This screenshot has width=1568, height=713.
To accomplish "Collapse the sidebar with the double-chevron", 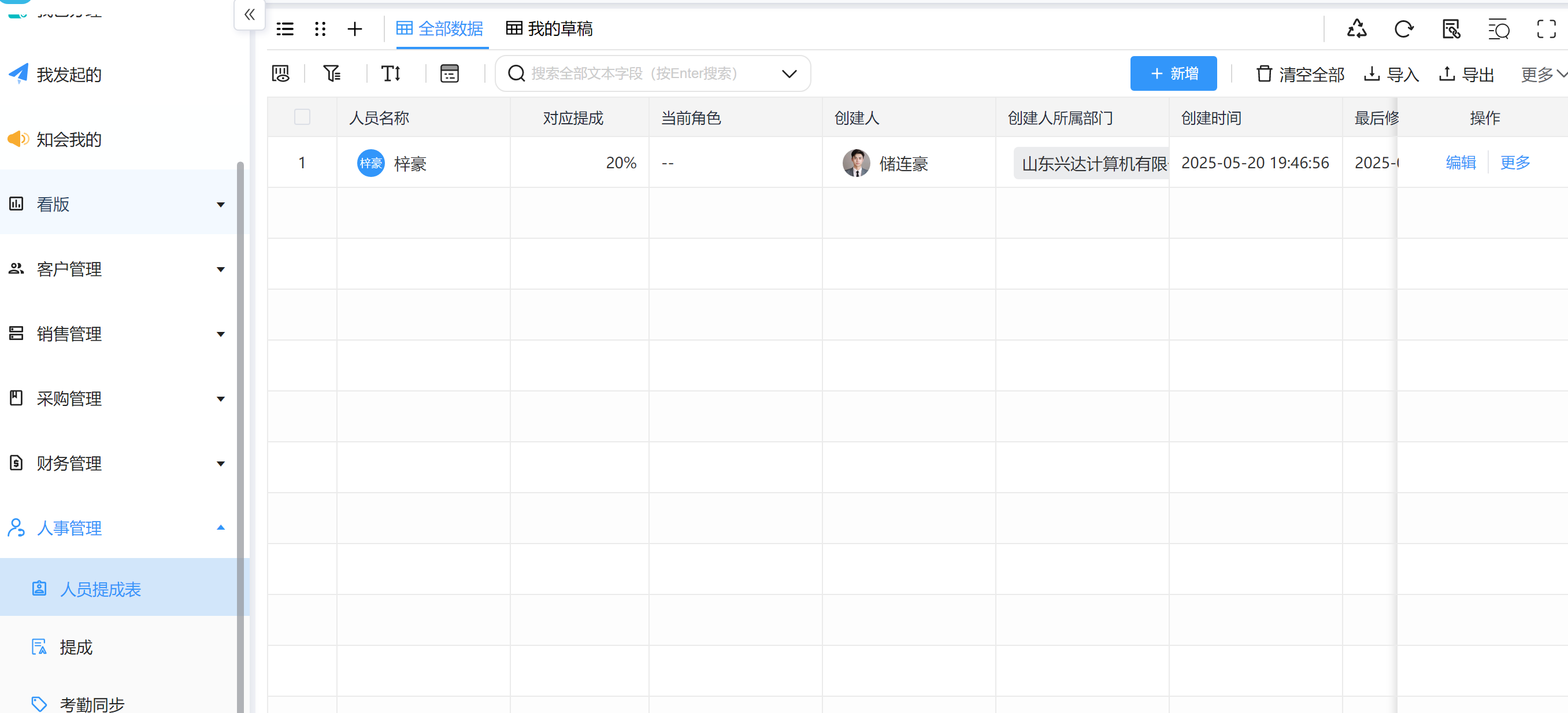I will coord(250,14).
